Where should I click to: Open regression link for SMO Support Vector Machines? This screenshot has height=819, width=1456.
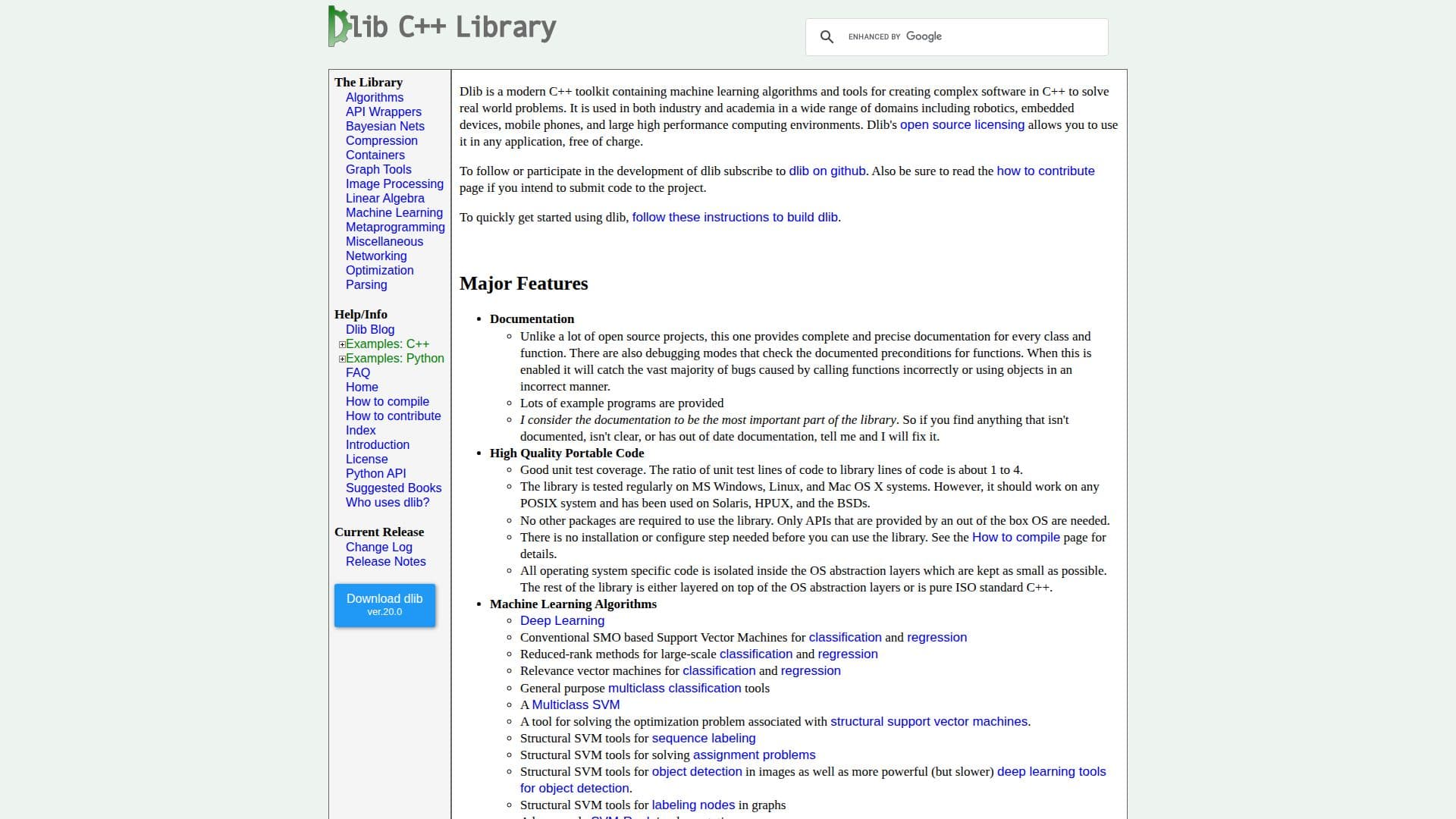tap(937, 637)
